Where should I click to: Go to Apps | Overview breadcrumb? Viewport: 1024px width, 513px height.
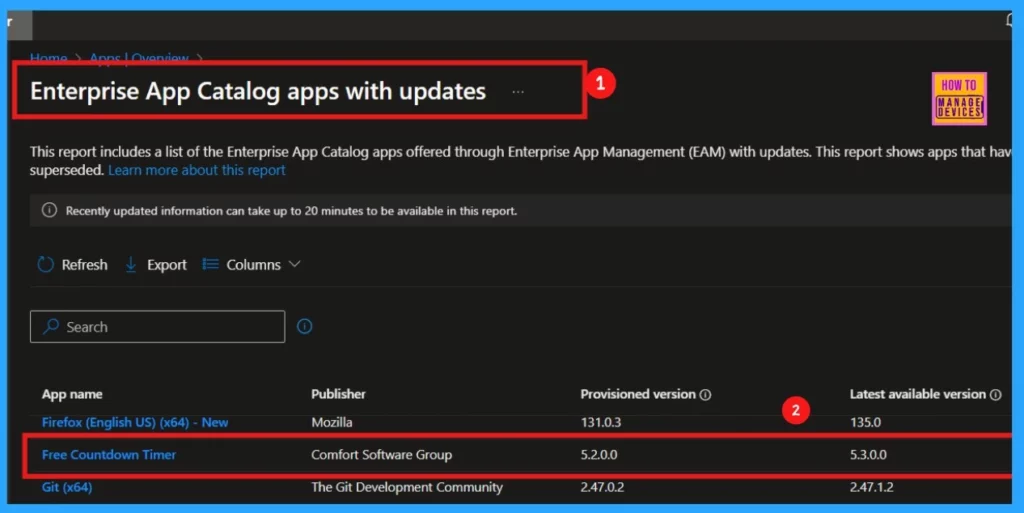click(139, 58)
